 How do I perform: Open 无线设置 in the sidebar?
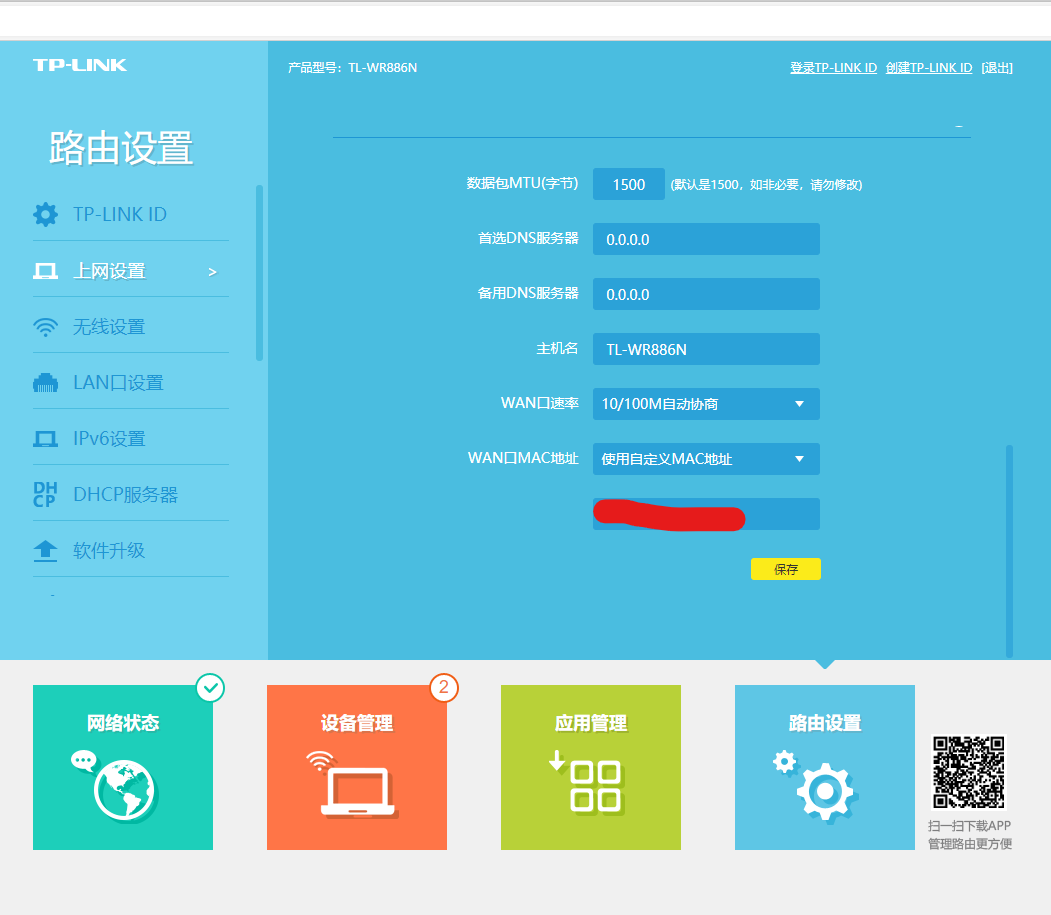point(131,327)
